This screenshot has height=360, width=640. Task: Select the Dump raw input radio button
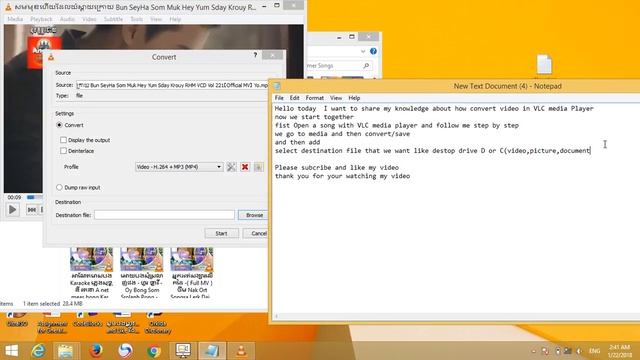(60, 187)
